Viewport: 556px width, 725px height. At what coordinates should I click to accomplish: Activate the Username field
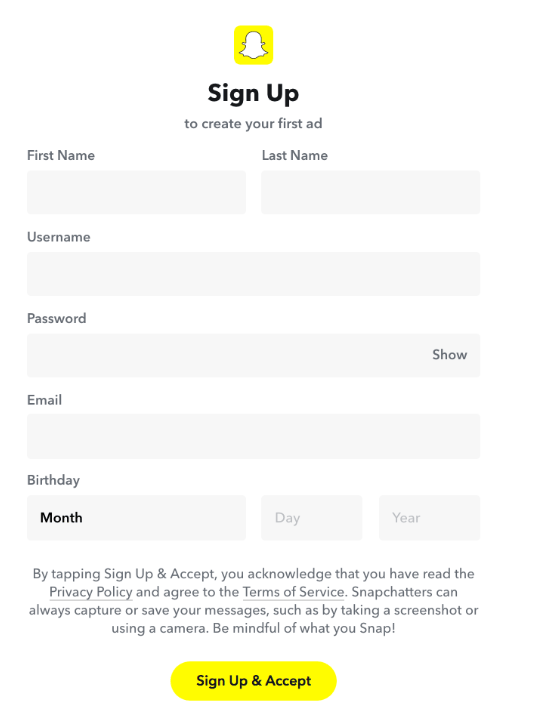click(x=253, y=274)
